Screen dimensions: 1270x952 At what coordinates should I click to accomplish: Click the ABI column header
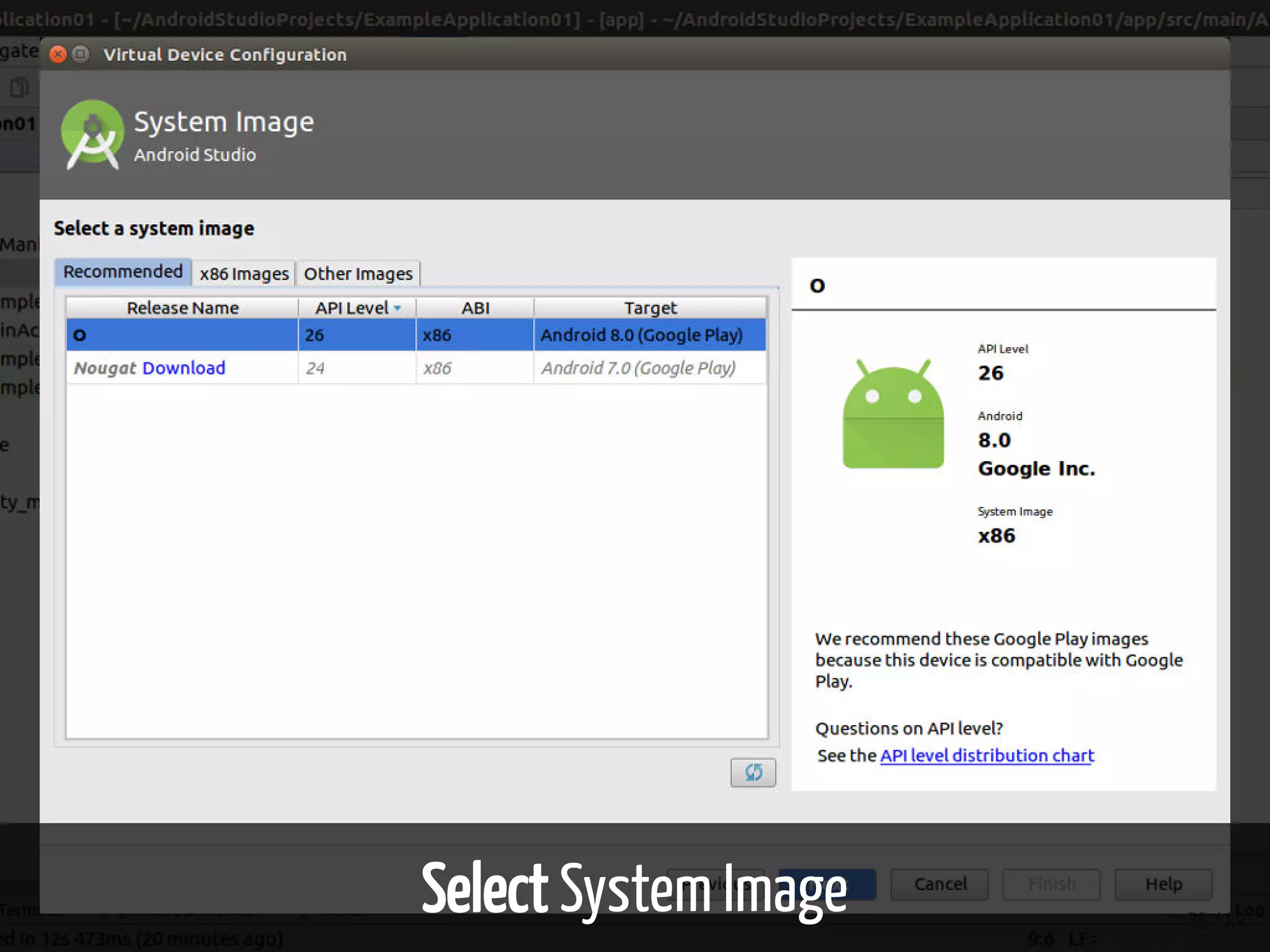tap(475, 308)
